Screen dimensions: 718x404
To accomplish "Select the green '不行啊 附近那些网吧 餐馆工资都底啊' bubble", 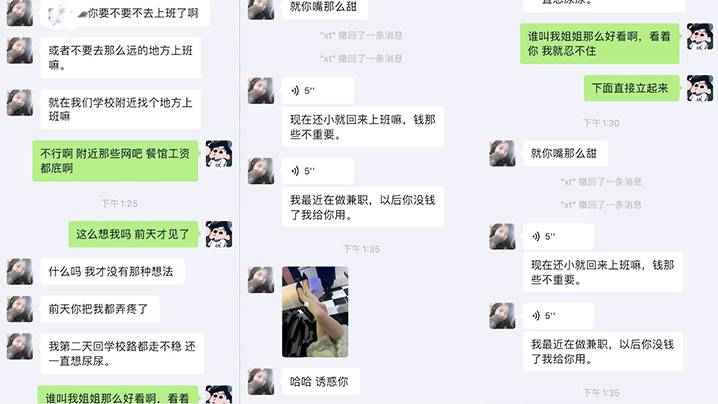I will coord(115,161).
